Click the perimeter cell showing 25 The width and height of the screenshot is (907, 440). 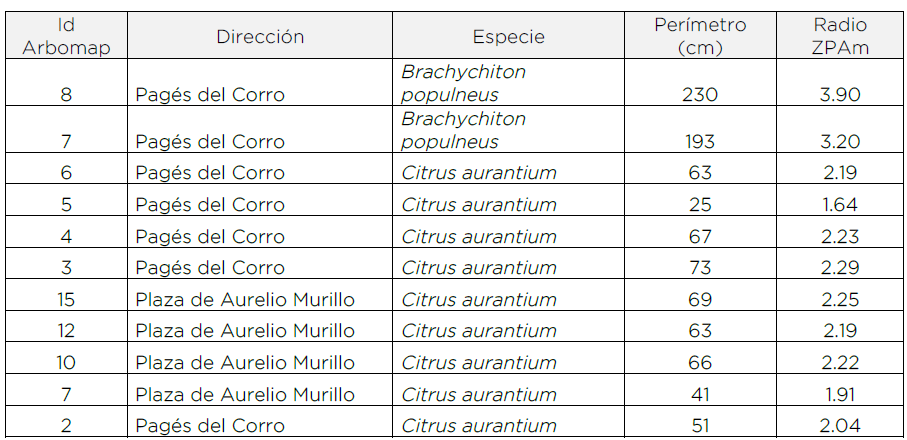coord(700,205)
